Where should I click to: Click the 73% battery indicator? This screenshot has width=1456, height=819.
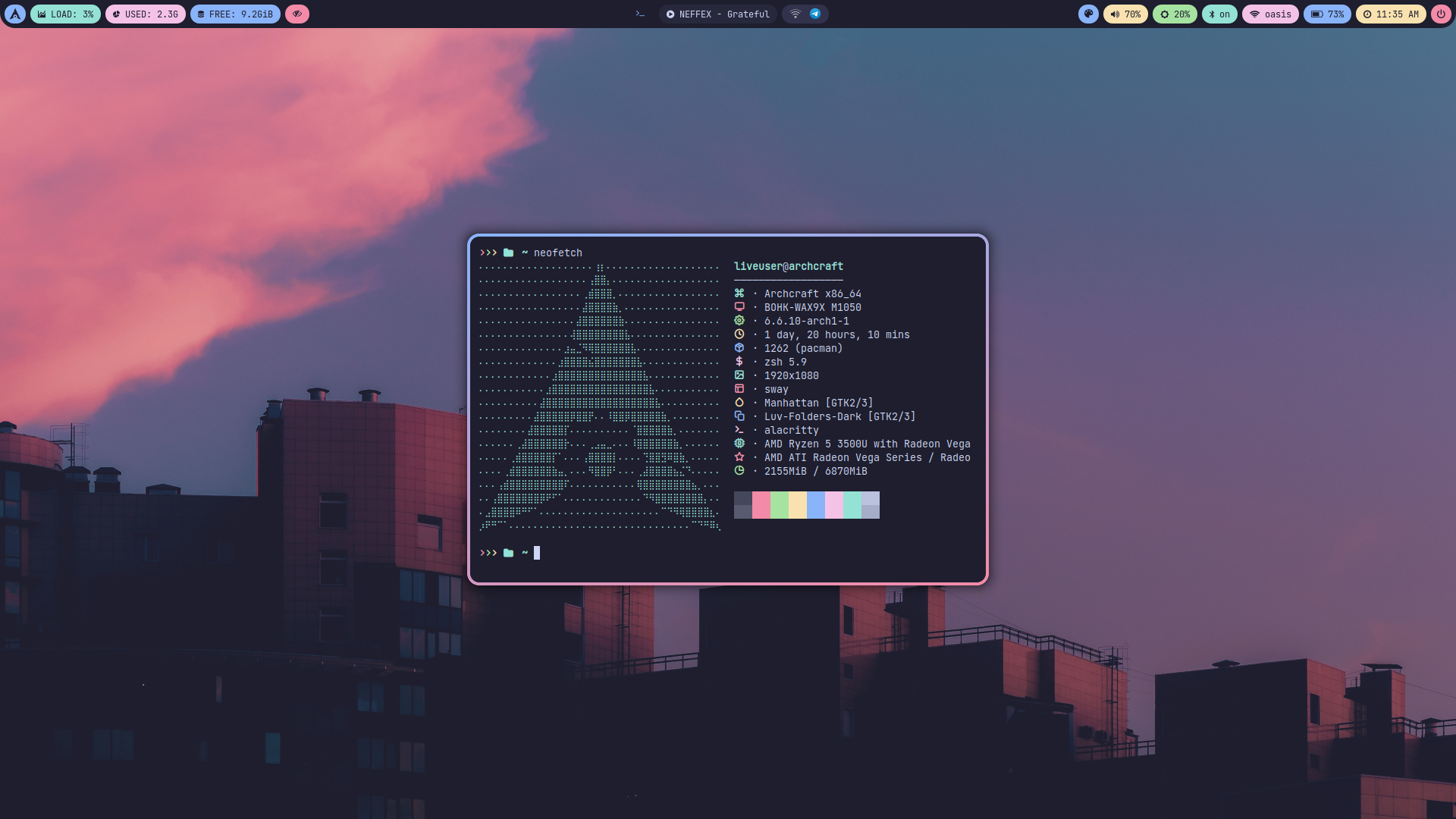[1327, 14]
